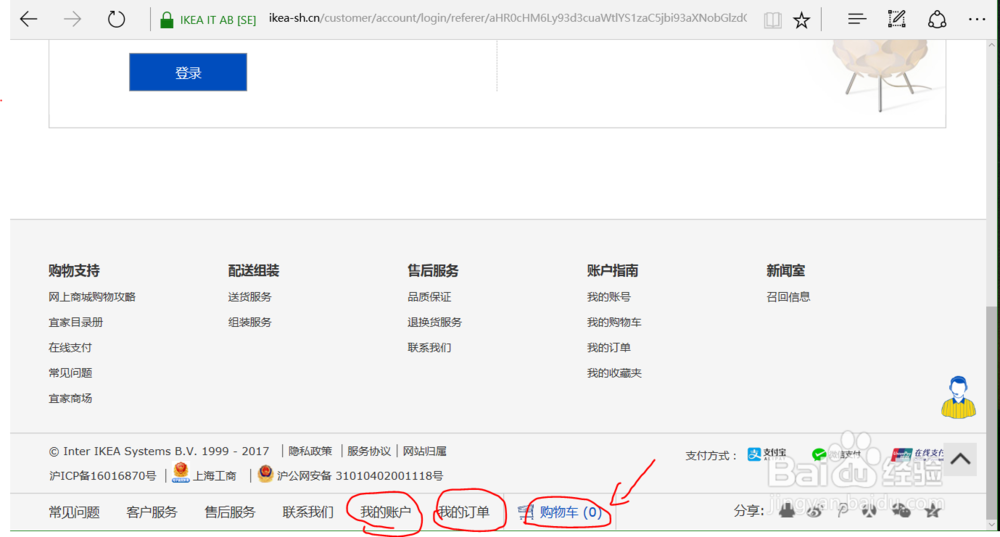
Task: Open 退换货服务 link
Action: tap(435, 322)
